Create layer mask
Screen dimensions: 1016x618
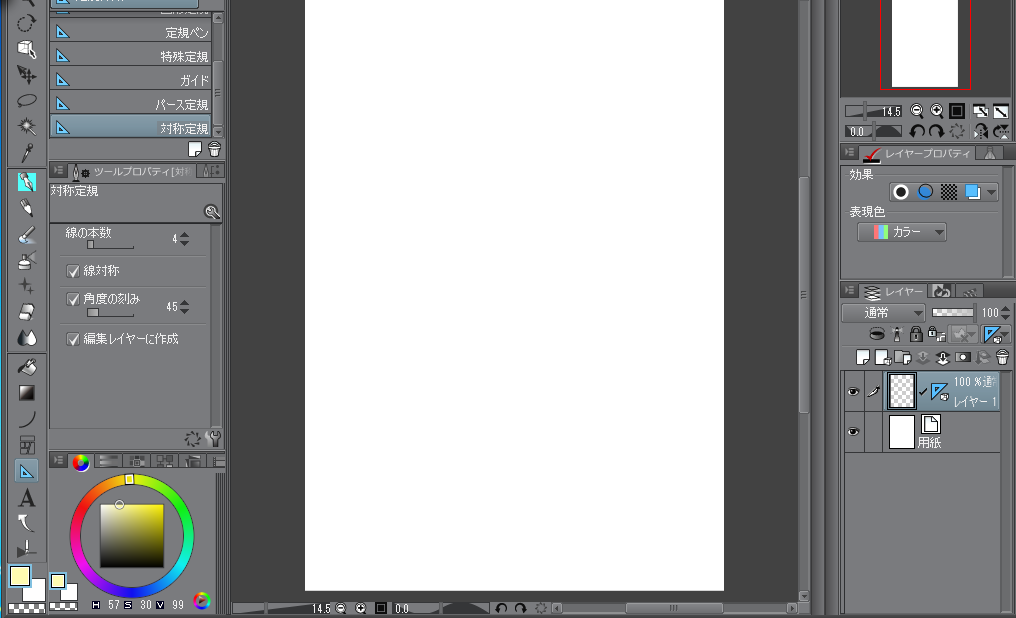[963, 357]
